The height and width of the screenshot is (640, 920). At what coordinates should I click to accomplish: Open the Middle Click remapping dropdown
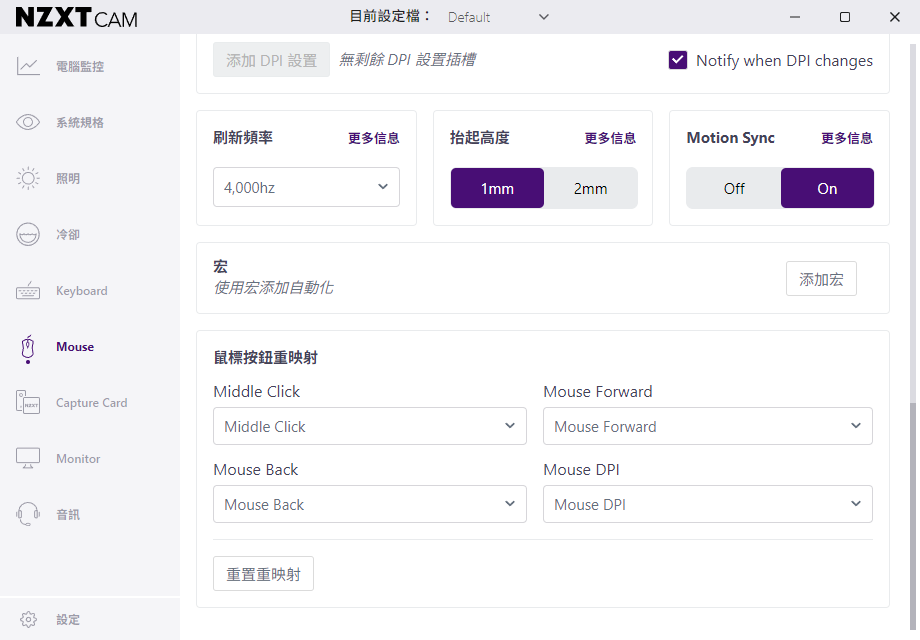369,426
